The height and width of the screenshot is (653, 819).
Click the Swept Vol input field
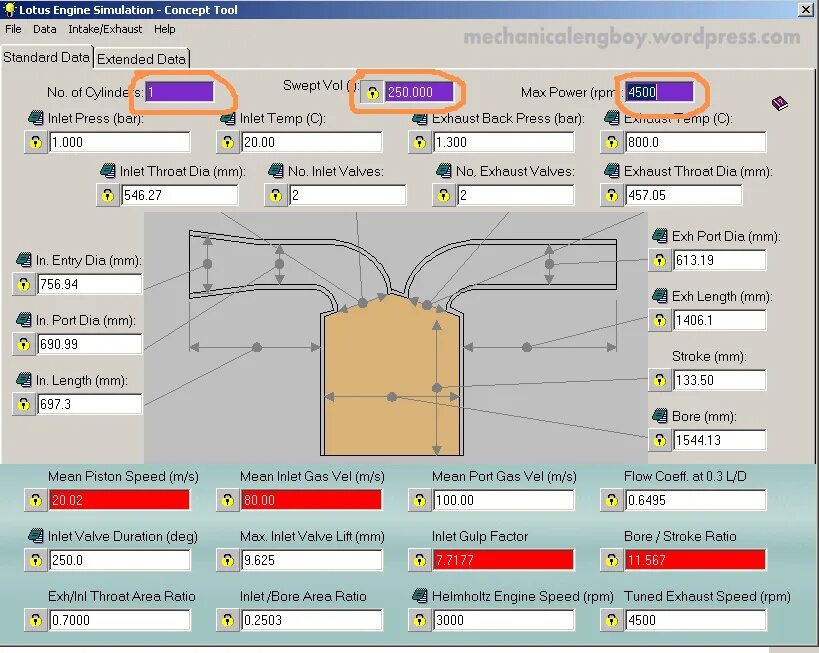pos(419,92)
